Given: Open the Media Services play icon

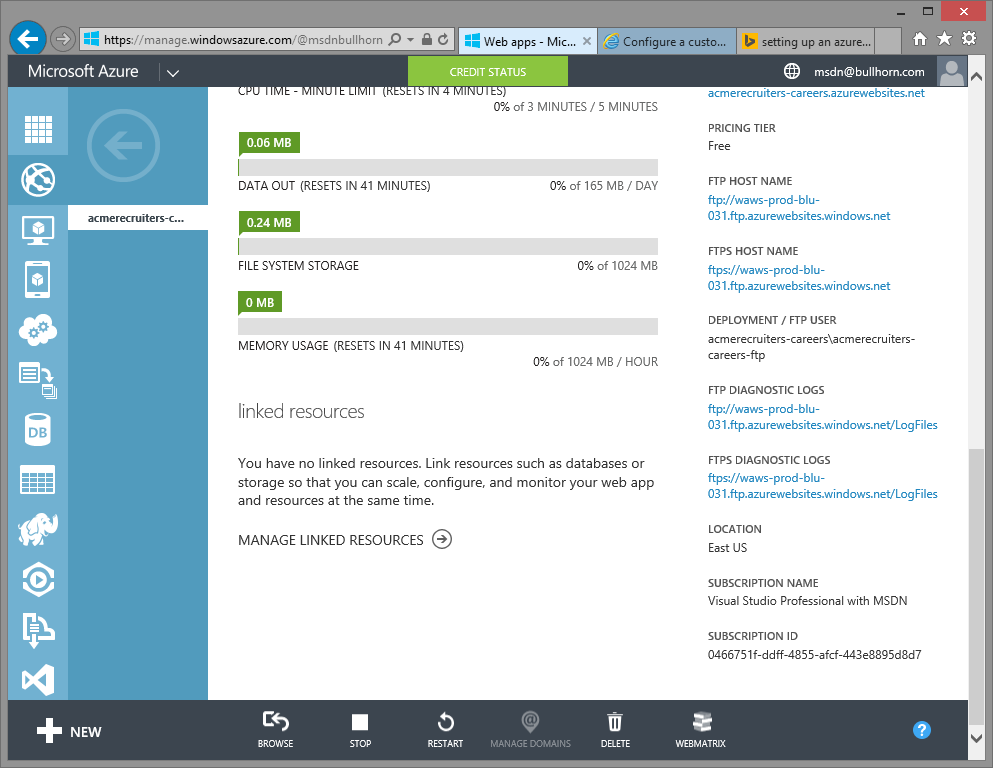Looking at the screenshot, I should pos(38,579).
